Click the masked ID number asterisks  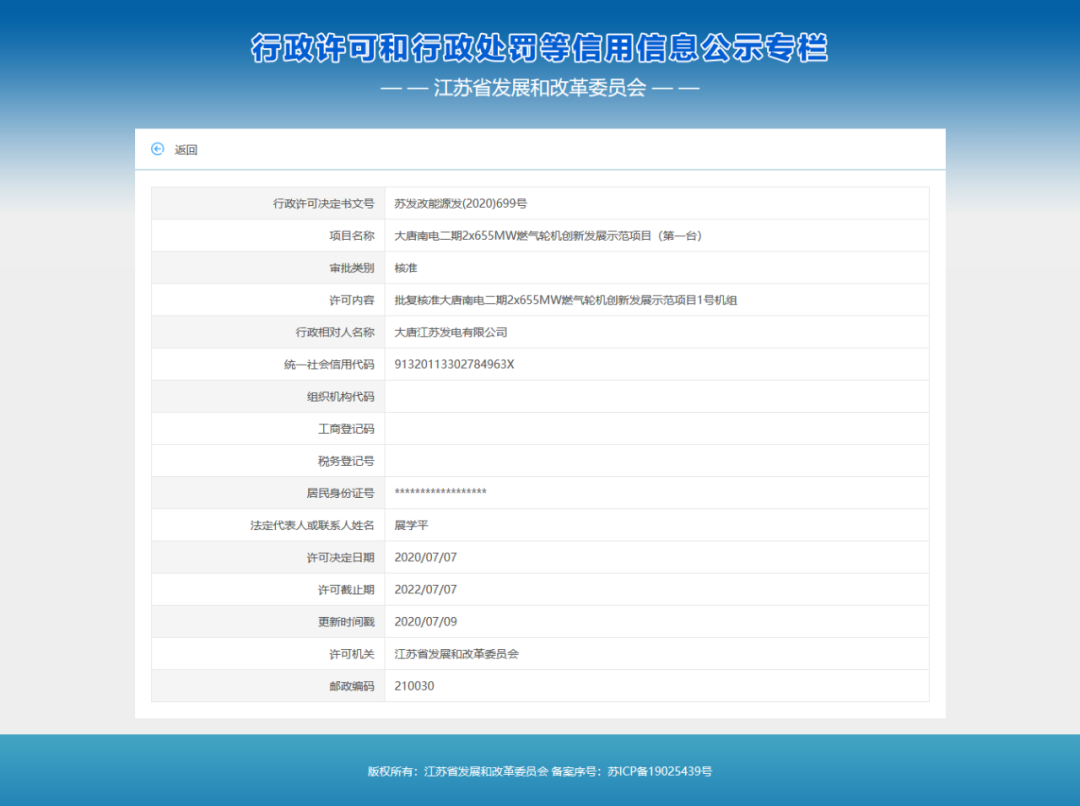point(440,493)
